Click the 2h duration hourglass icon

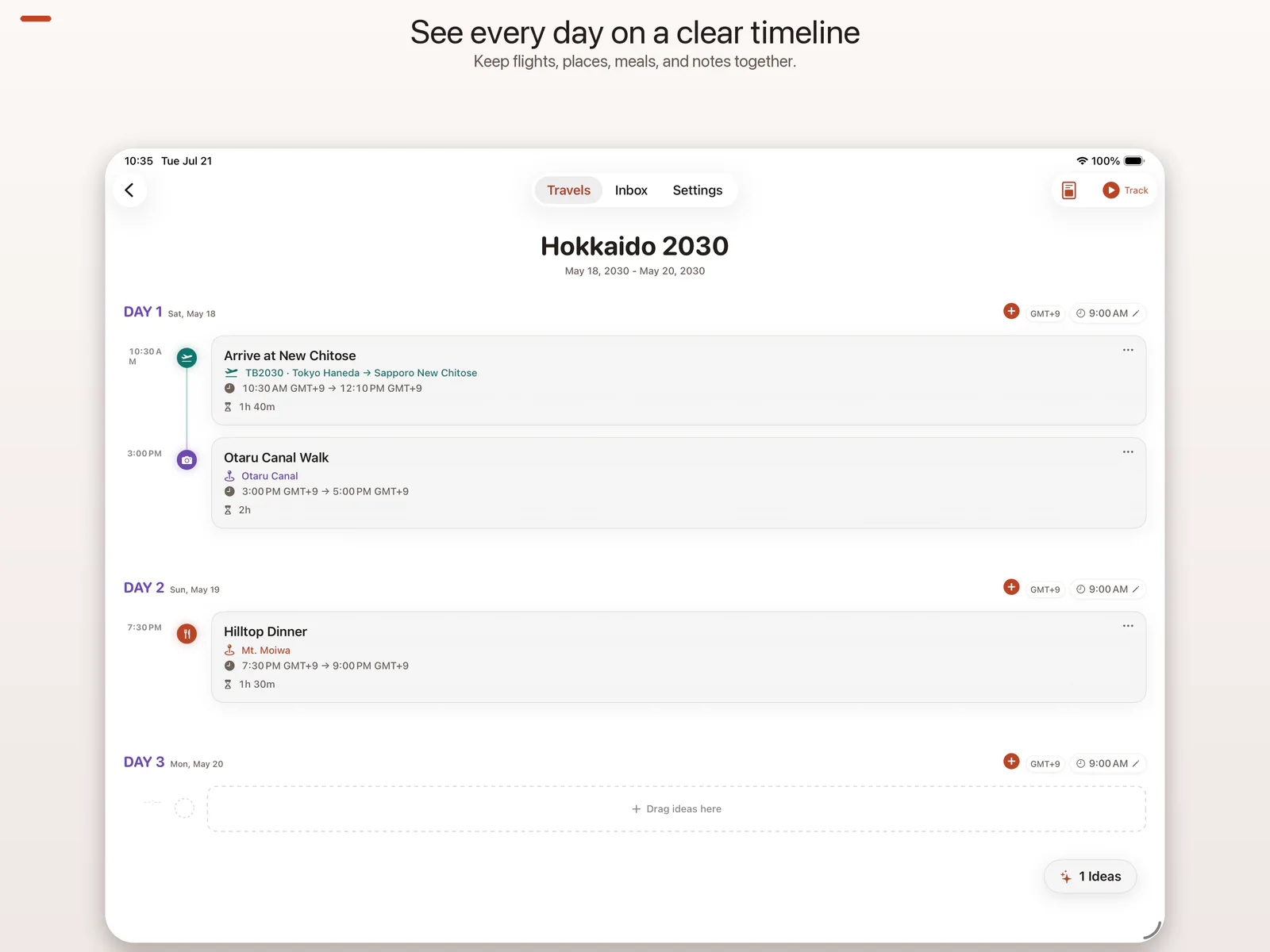point(228,510)
